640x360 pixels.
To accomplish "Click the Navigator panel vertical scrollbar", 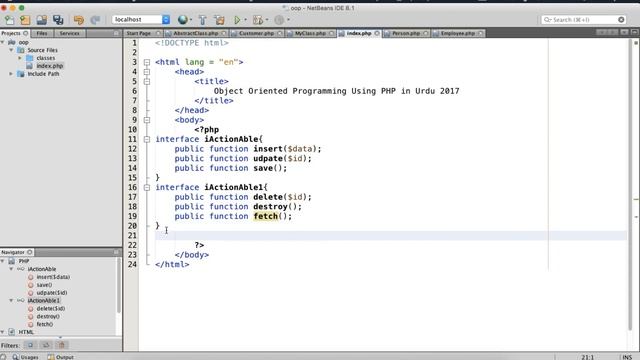I will coord(119,286).
